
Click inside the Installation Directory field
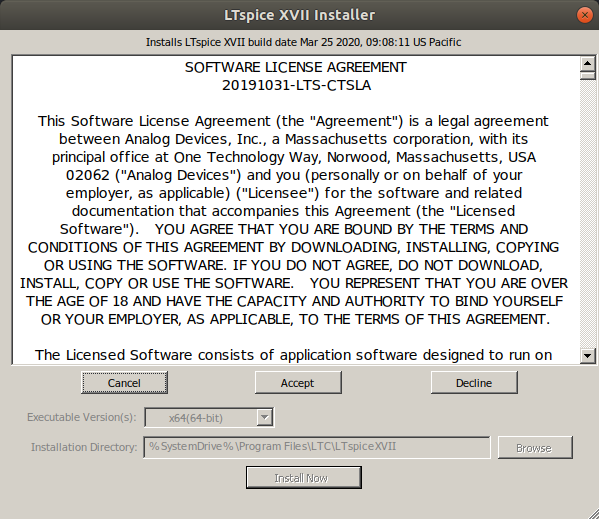click(x=317, y=447)
